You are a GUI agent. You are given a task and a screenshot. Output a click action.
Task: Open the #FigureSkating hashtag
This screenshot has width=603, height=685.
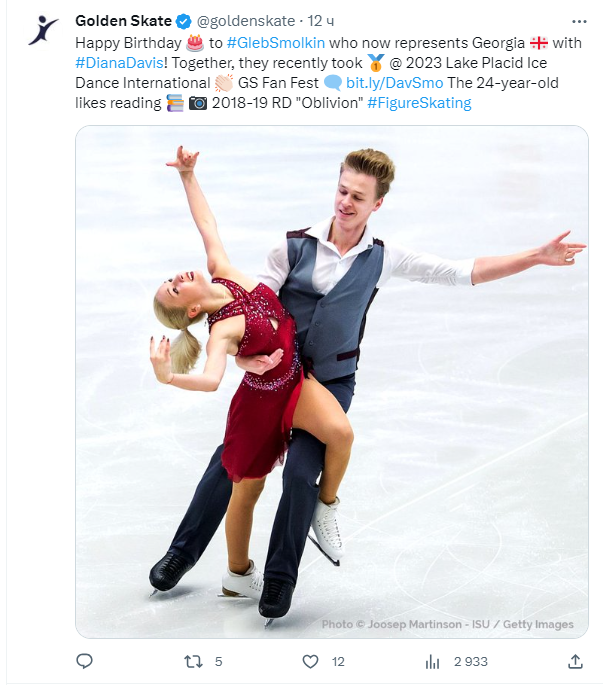(419, 103)
